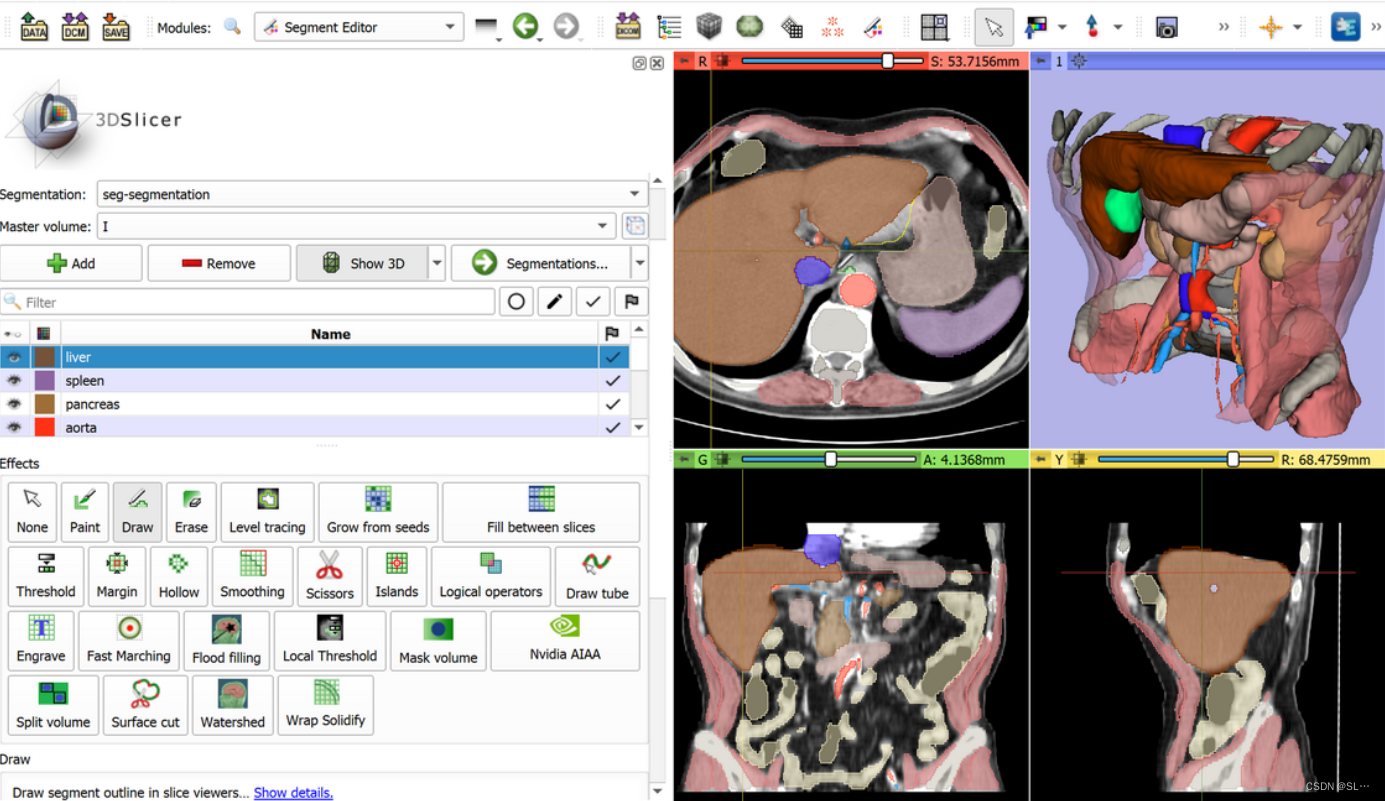Open the DCM import tool
The height and width of the screenshot is (801, 1385).
74,27
